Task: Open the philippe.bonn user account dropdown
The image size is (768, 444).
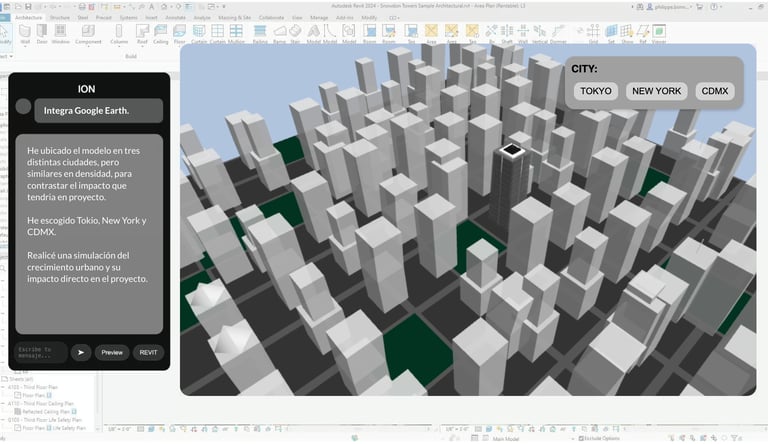Action: (x=669, y=7)
